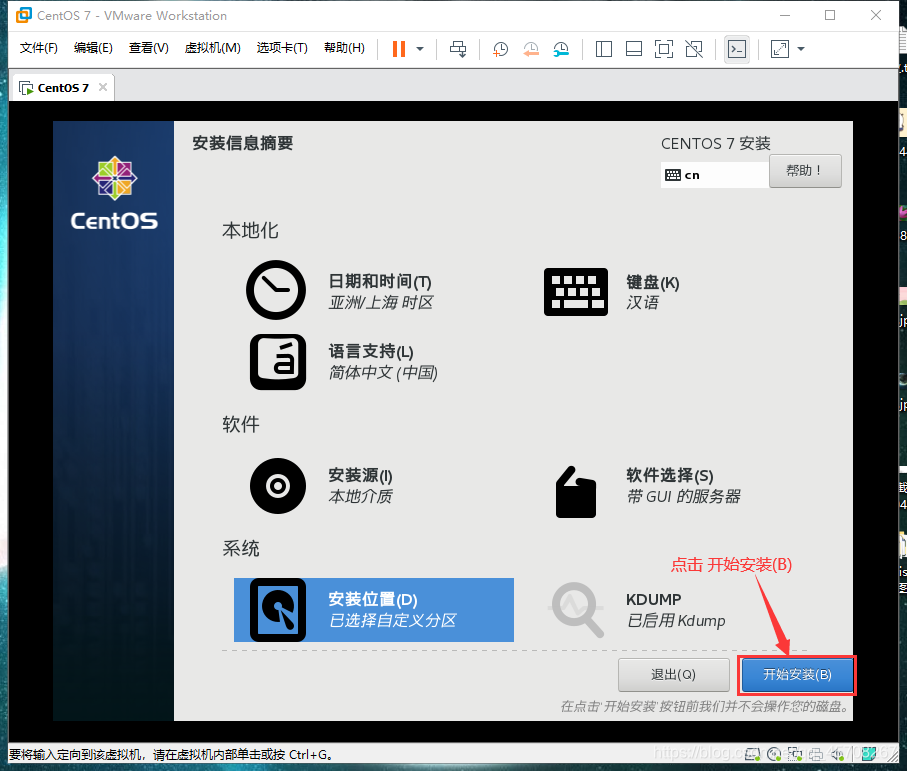Click 带 GUI 的服务器 text
The image size is (907, 771).
tap(683, 496)
